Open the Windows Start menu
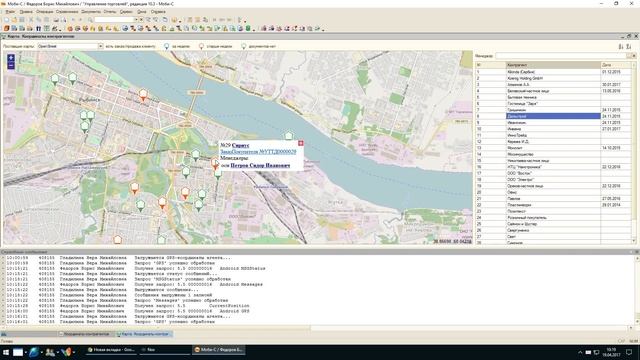640x360 pixels. coord(6,351)
